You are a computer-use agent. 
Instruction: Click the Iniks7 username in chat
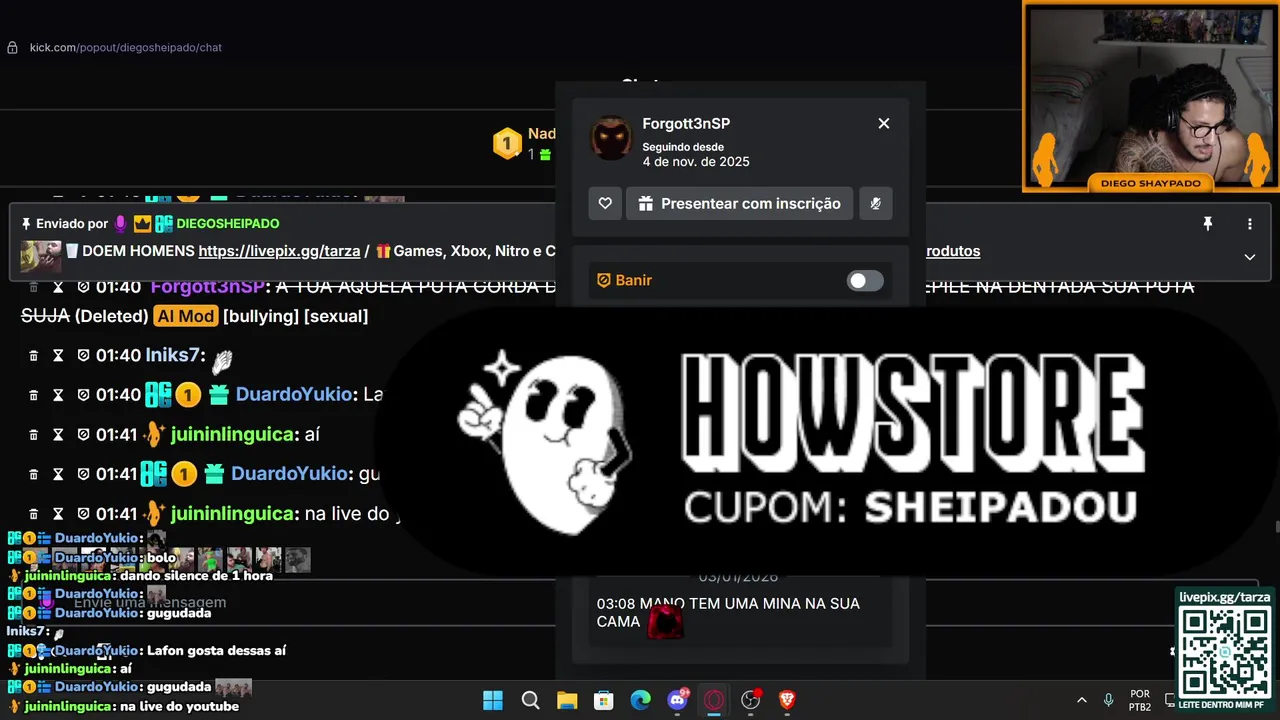point(175,355)
